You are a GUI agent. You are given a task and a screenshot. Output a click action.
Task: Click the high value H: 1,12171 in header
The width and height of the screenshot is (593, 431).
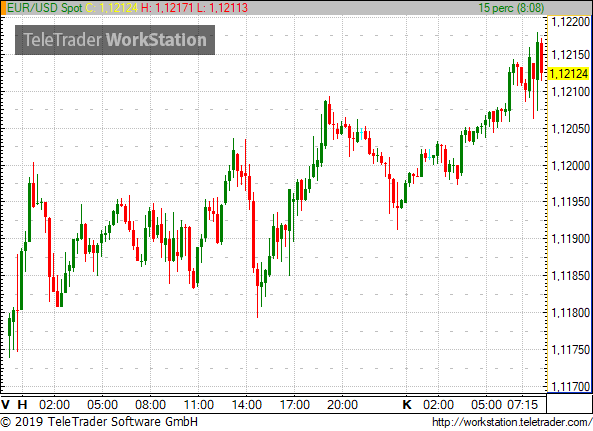[167, 8]
